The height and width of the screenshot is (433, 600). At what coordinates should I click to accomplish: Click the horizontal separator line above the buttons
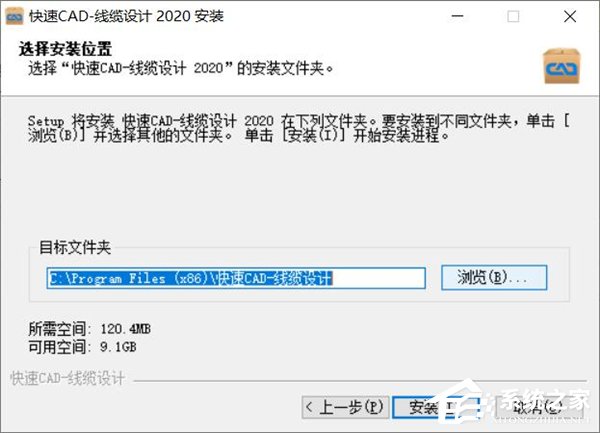[360, 381]
